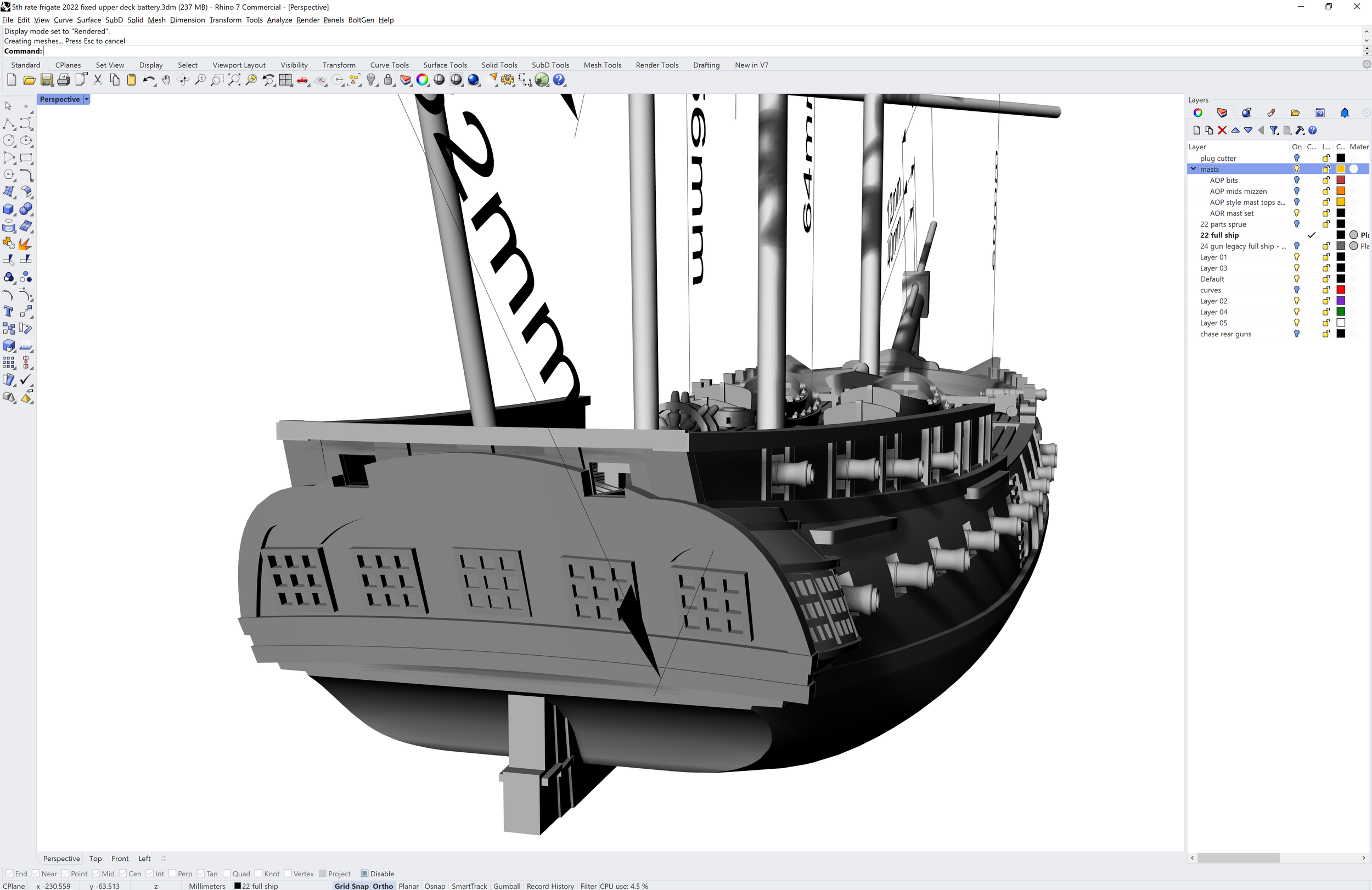
Task: Open the Perspective viewport title dropdown
Action: [87, 99]
